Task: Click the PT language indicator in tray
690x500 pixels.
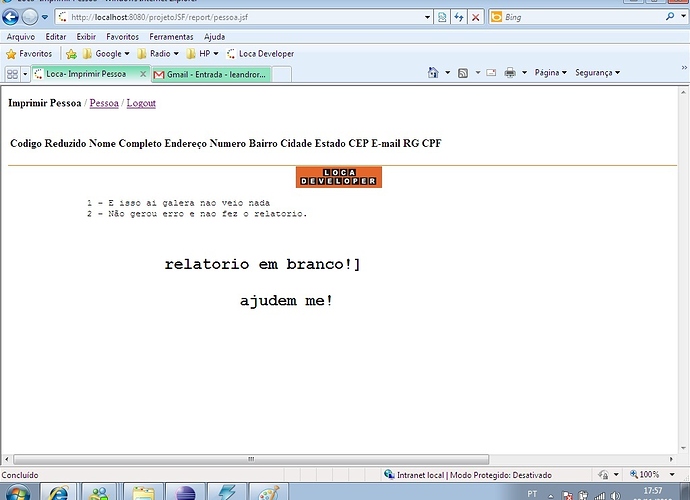Action: [x=532, y=494]
